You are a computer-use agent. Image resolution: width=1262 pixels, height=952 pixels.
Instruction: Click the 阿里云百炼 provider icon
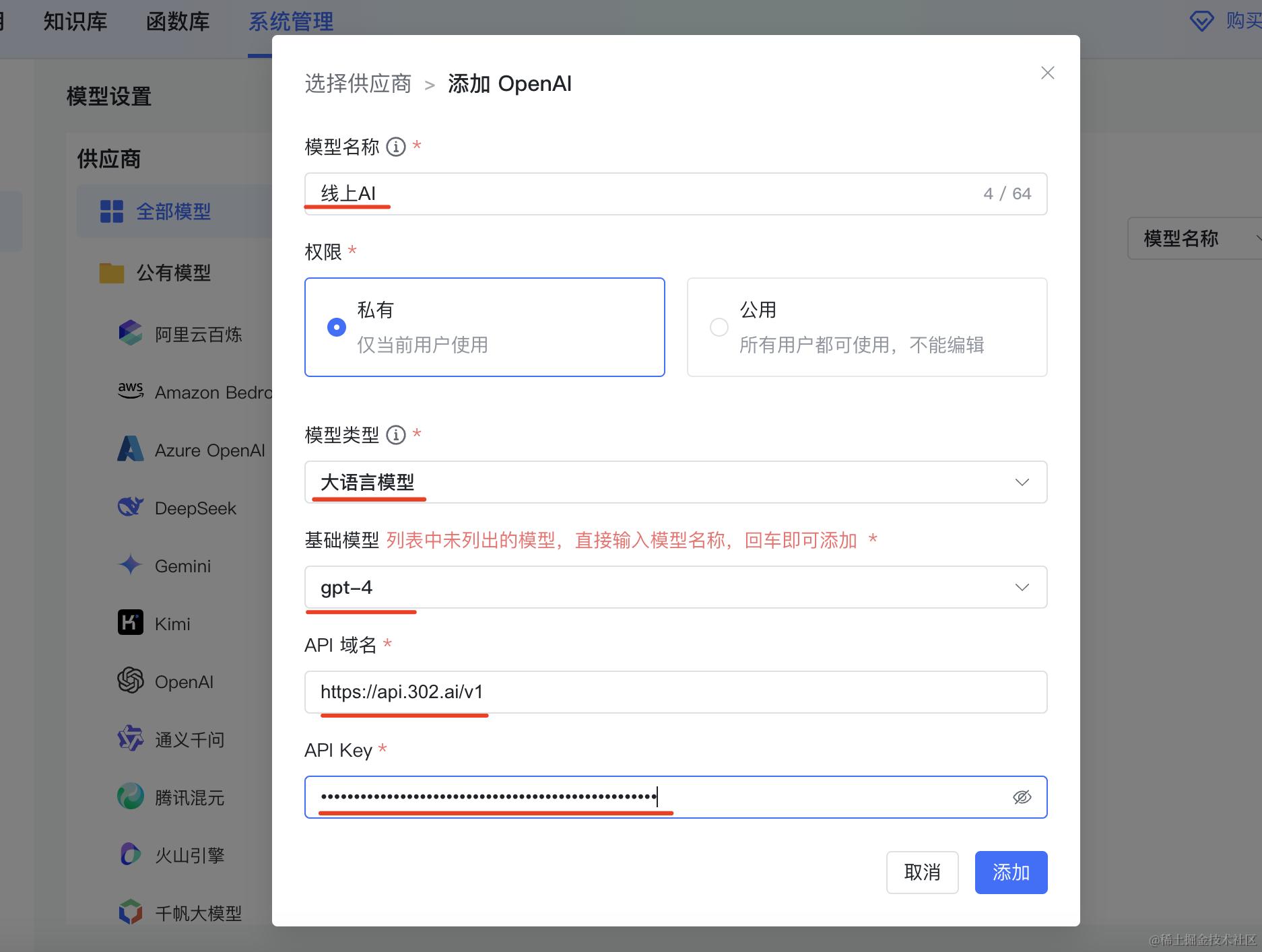point(131,334)
